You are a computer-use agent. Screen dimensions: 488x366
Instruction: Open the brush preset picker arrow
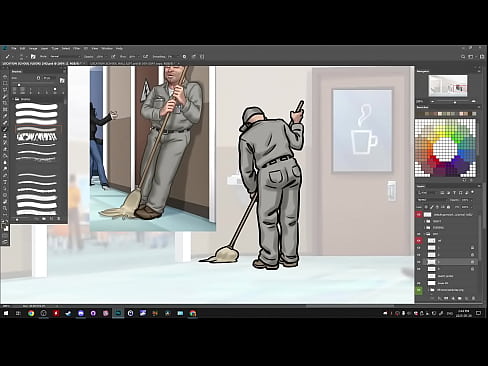26,57
